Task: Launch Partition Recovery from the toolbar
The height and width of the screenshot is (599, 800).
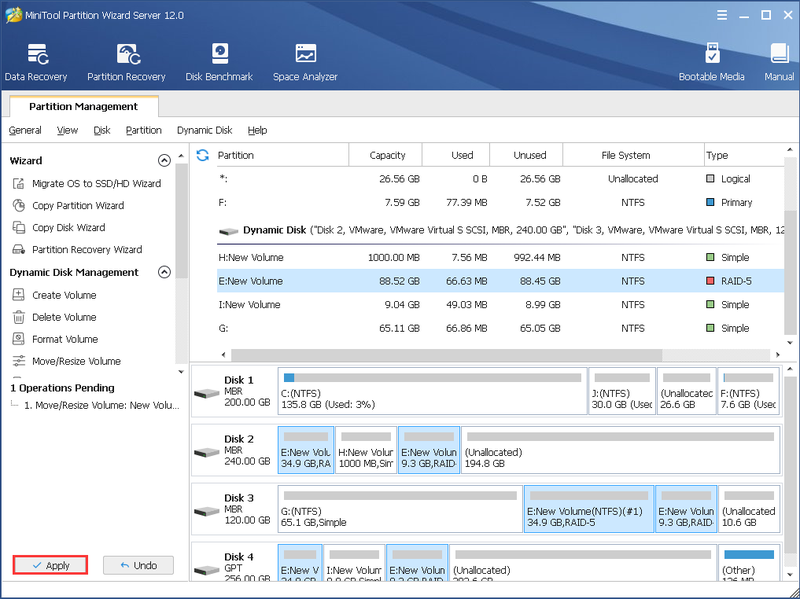Action: pos(126,62)
